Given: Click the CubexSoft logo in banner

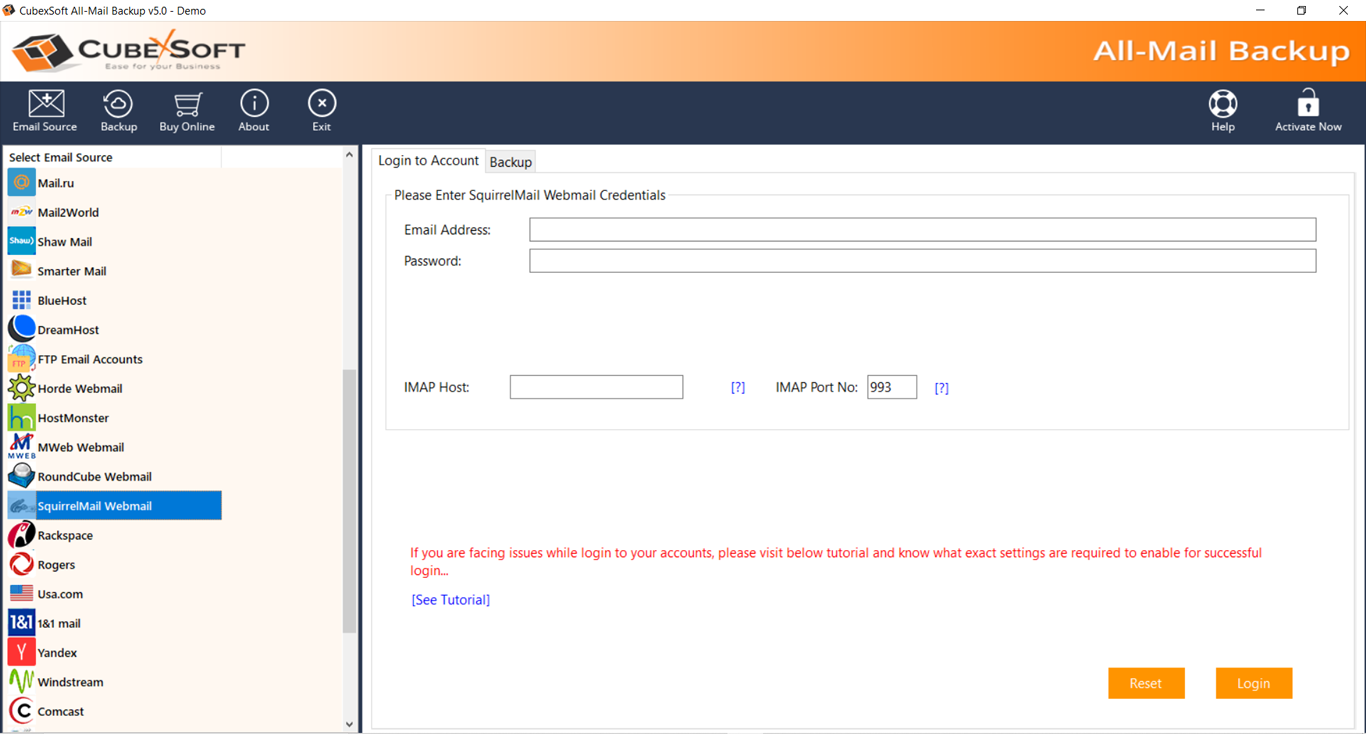Looking at the screenshot, I should [130, 51].
